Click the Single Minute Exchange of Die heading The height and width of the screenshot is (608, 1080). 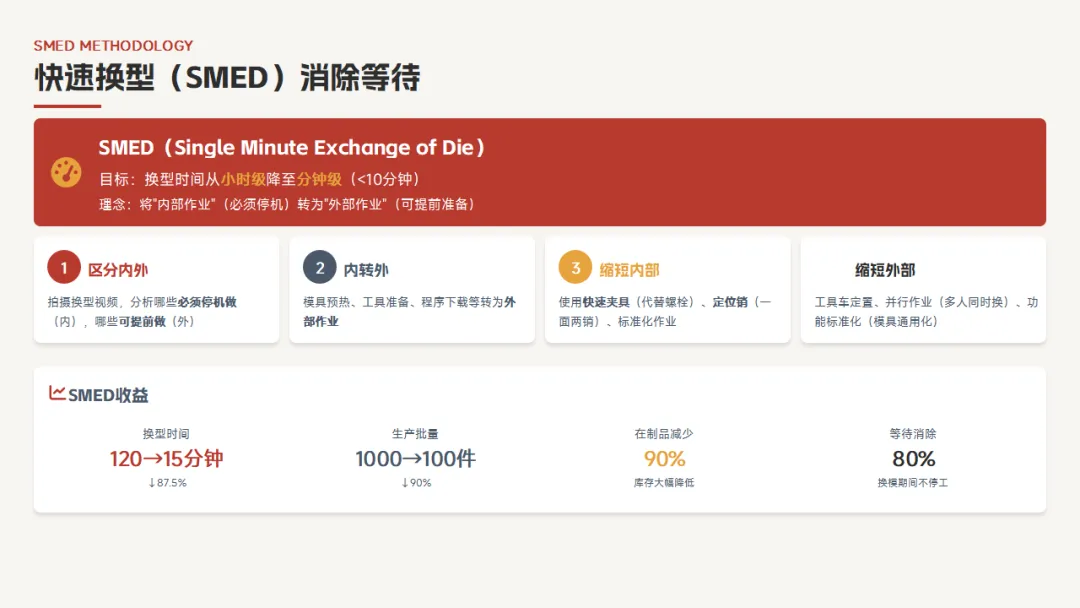(x=292, y=147)
